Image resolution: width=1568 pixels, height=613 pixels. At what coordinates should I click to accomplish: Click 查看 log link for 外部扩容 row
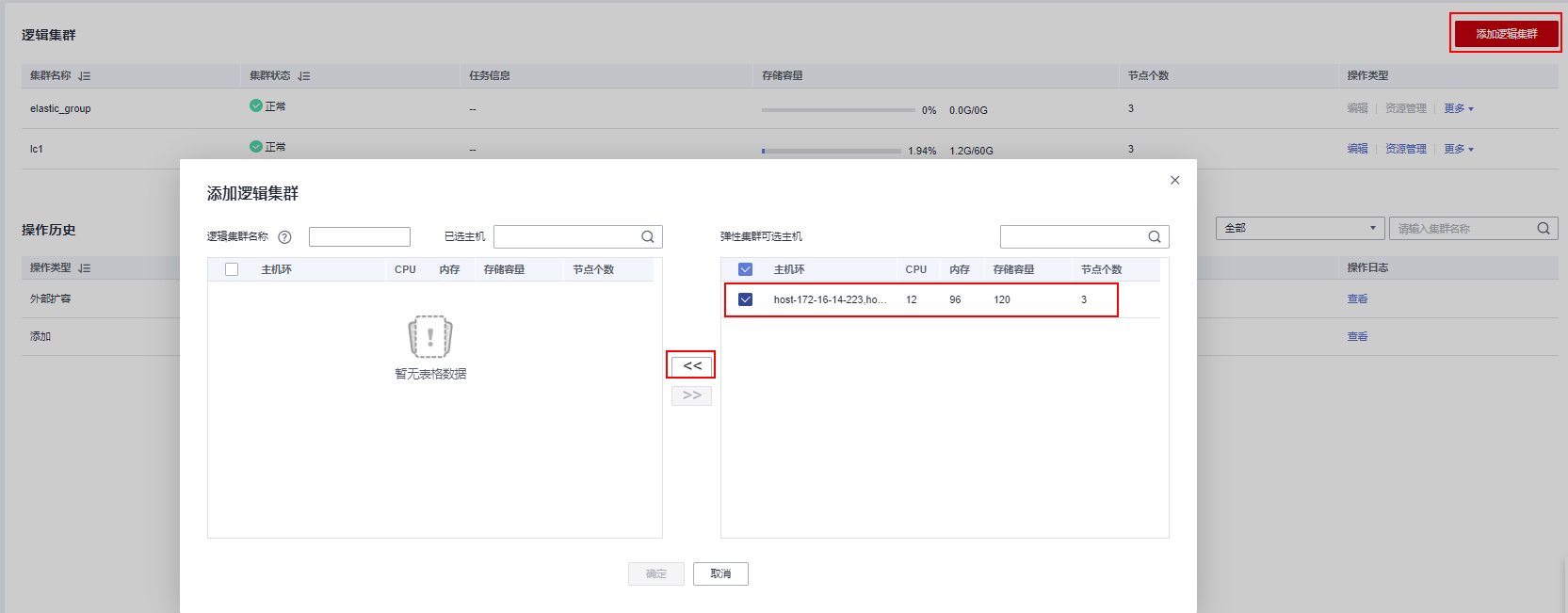[x=1357, y=298]
